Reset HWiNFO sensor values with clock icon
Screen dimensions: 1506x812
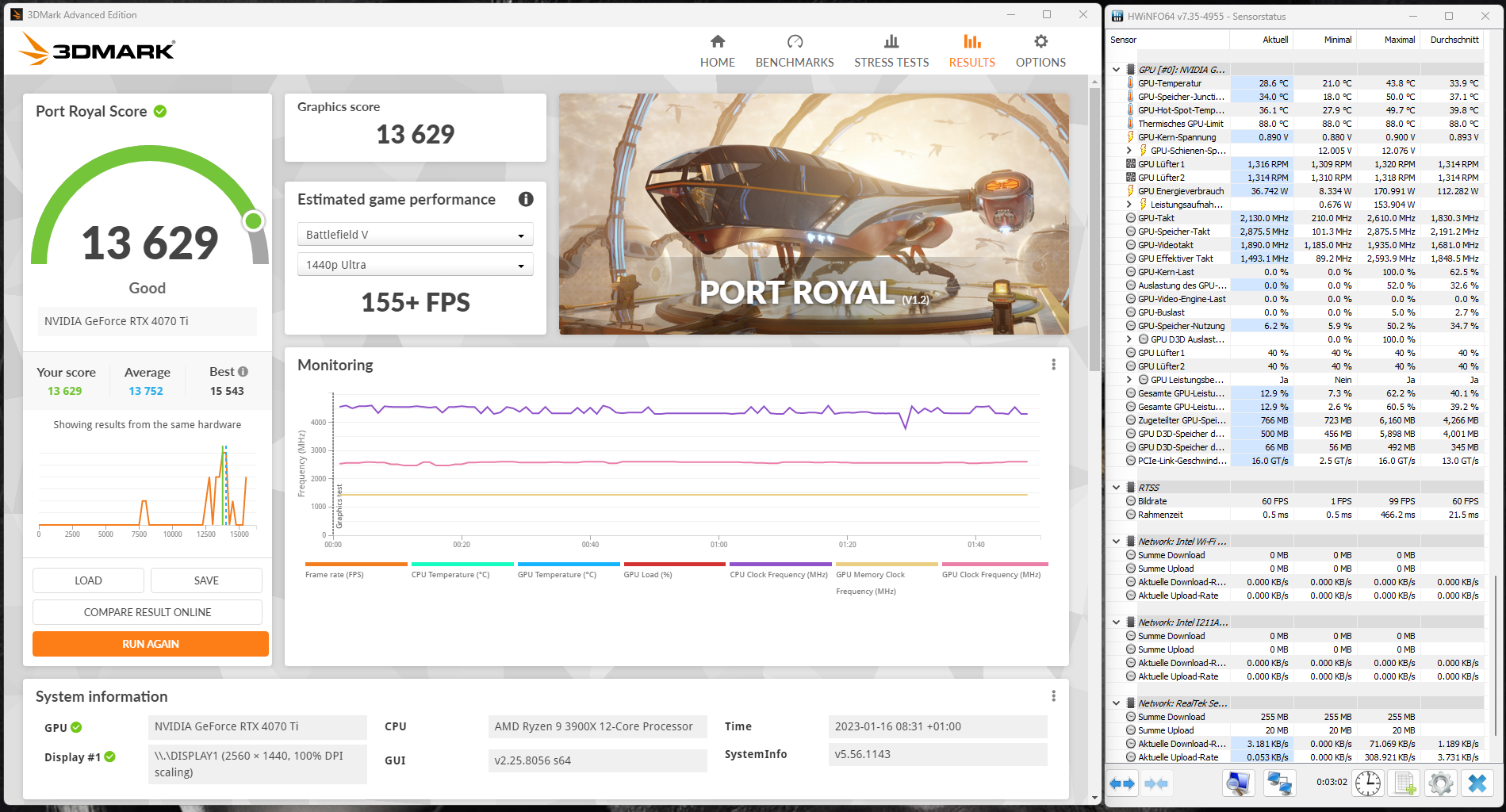[x=1368, y=784]
